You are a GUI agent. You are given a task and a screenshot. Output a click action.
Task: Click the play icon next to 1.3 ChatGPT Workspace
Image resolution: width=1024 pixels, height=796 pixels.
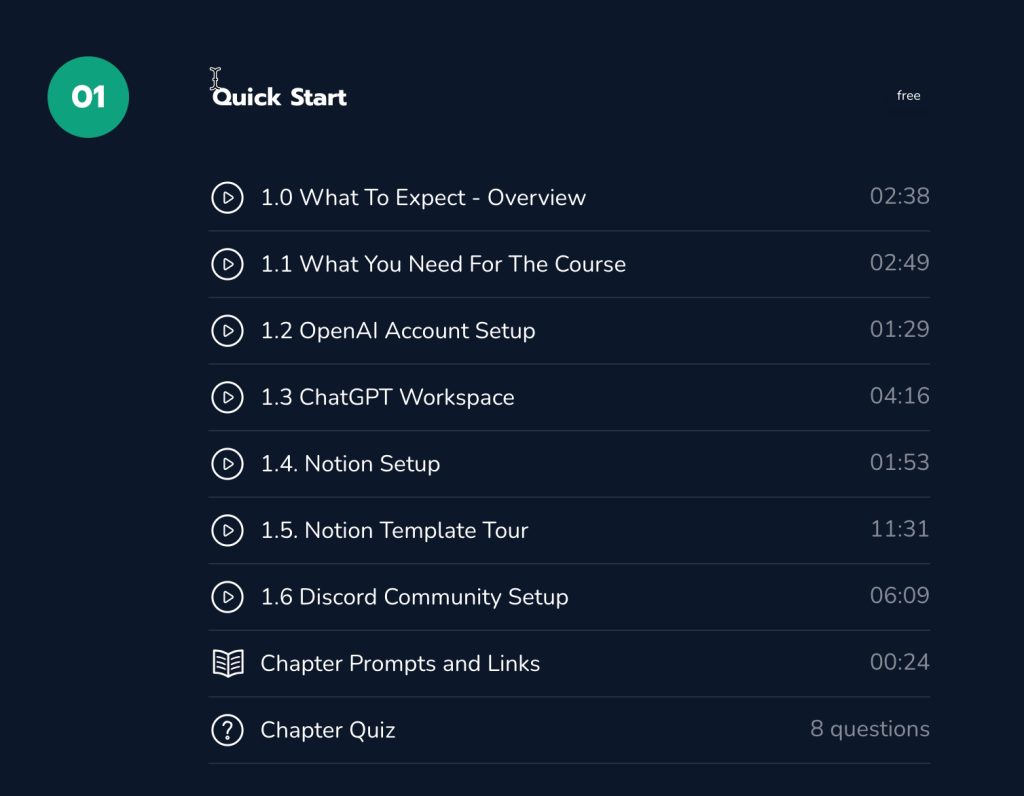[x=227, y=397]
